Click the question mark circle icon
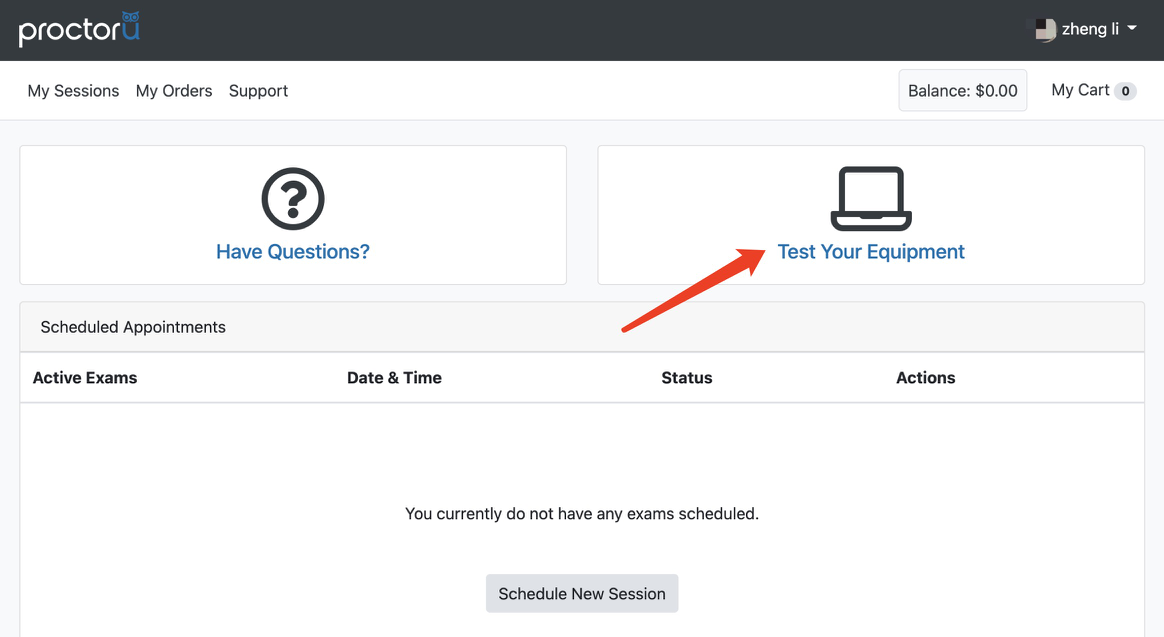This screenshot has height=637, width=1164. point(293,200)
